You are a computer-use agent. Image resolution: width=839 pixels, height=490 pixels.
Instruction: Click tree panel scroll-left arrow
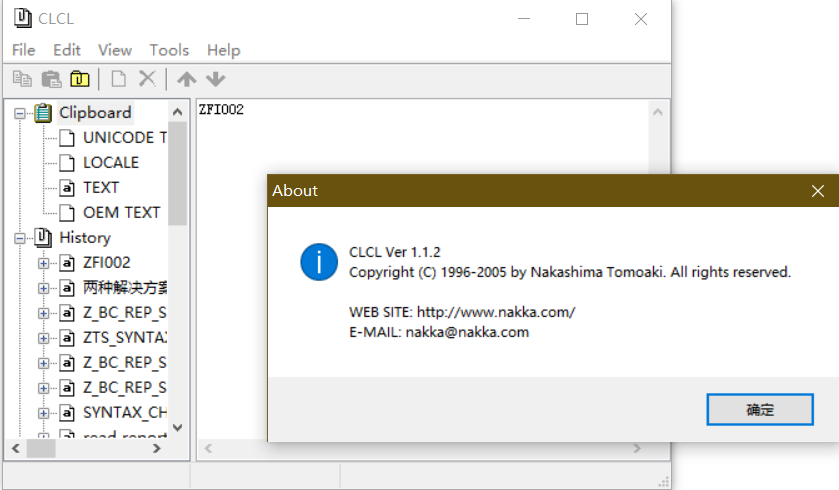point(16,448)
